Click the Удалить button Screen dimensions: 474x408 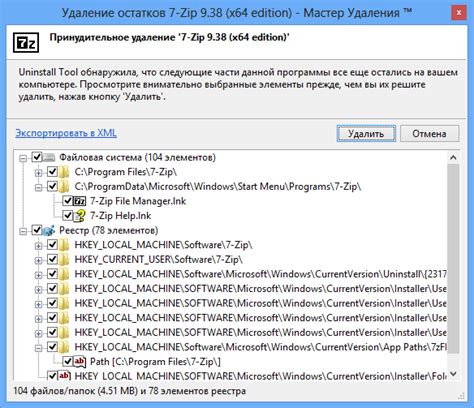pyautogui.click(x=366, y=134)
